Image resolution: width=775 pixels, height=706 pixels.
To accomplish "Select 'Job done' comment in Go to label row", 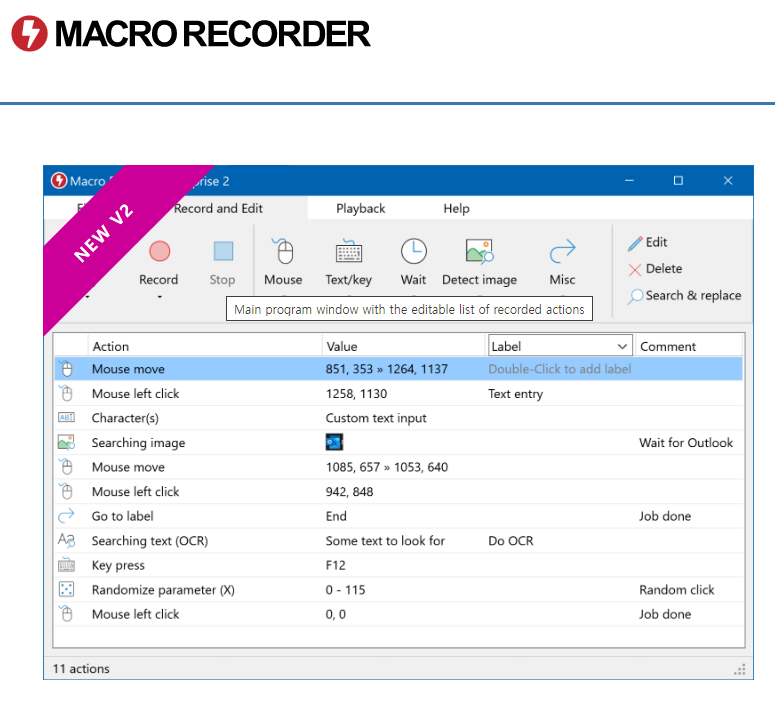I will pyautogui.click(x=665, y=516).
